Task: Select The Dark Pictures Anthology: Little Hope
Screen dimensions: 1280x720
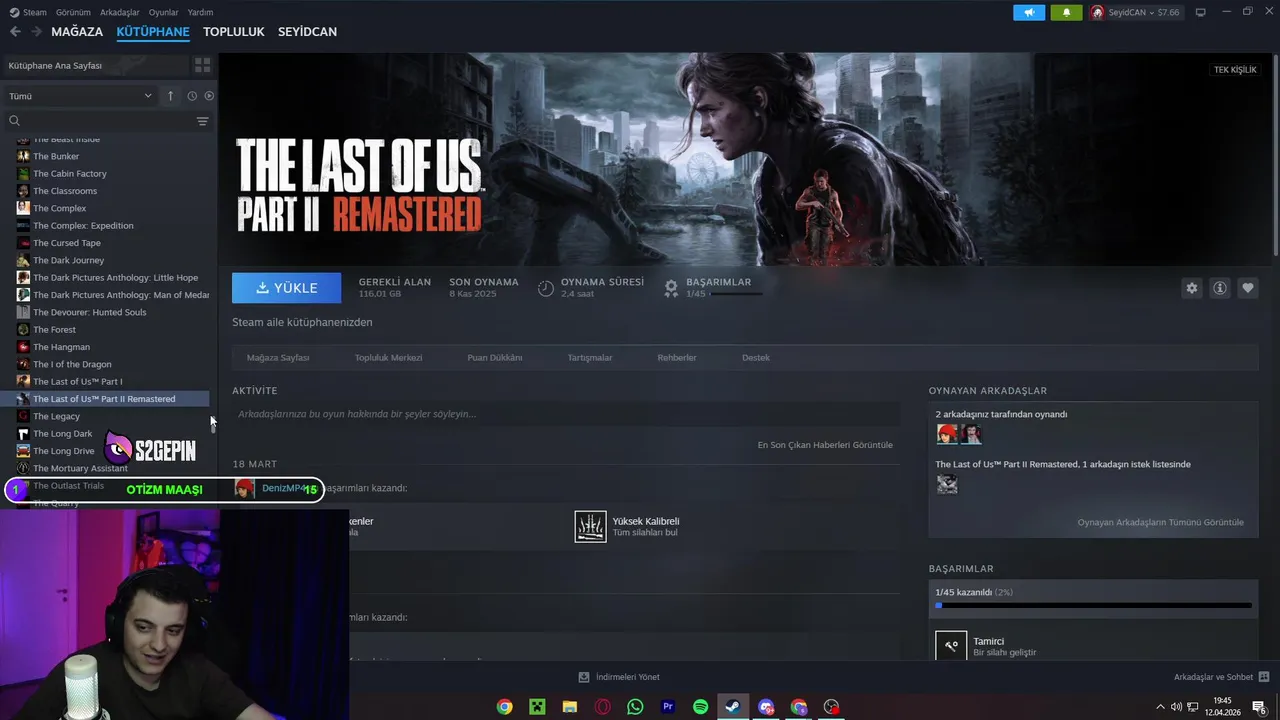Action: (x=115, y=278)
